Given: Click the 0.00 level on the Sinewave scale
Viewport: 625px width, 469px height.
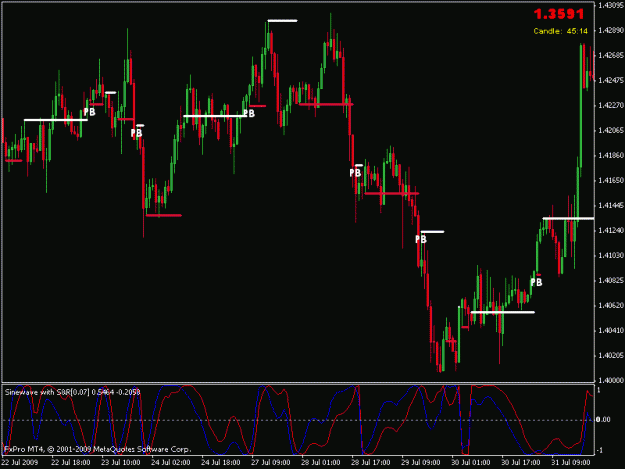Looking at the screenshot, I should pos(603,420).
